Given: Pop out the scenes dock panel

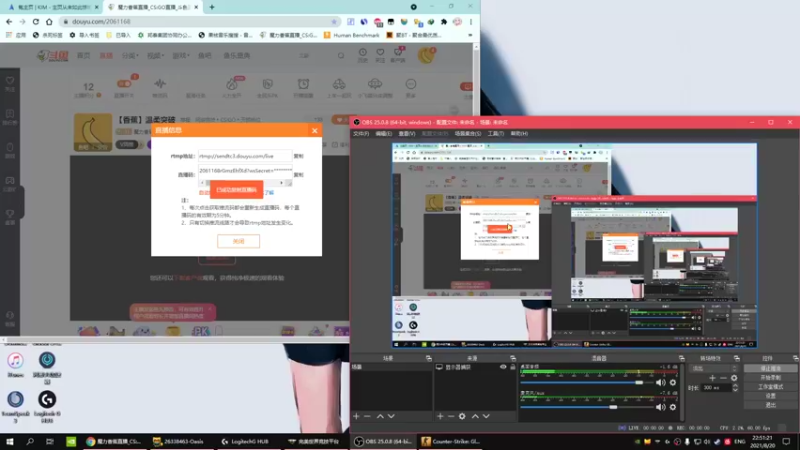Looking at the screenshot, I should point(429,359).
